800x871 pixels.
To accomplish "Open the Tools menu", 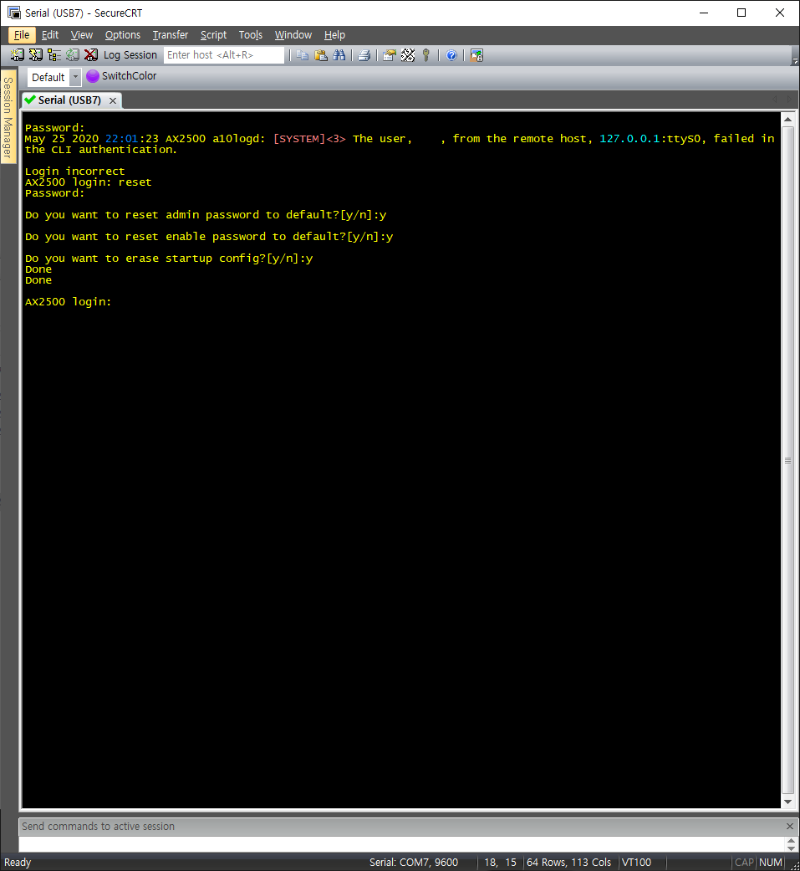I will coord(251,35).
